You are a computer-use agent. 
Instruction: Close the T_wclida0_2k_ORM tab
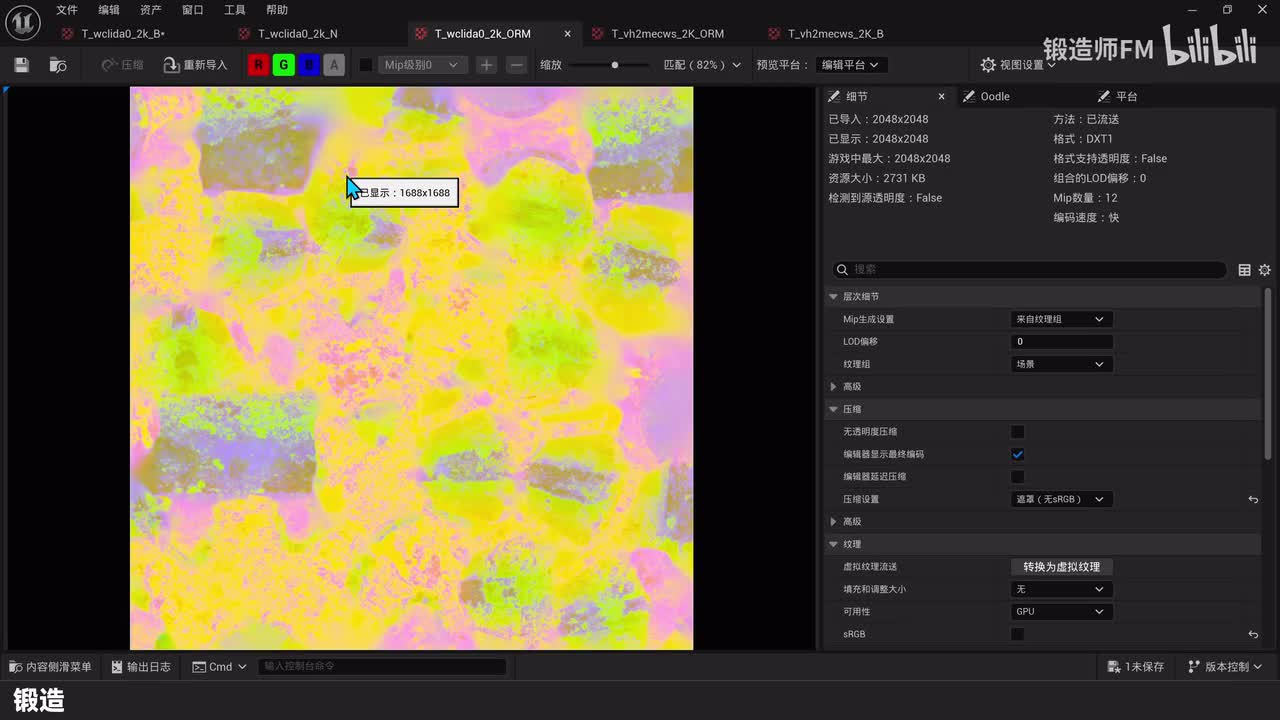tap(567, 34)
